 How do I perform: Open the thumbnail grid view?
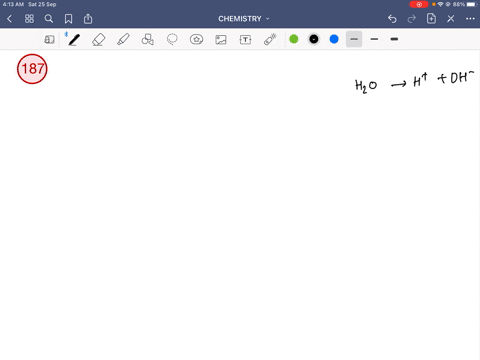tap(29, 19)
